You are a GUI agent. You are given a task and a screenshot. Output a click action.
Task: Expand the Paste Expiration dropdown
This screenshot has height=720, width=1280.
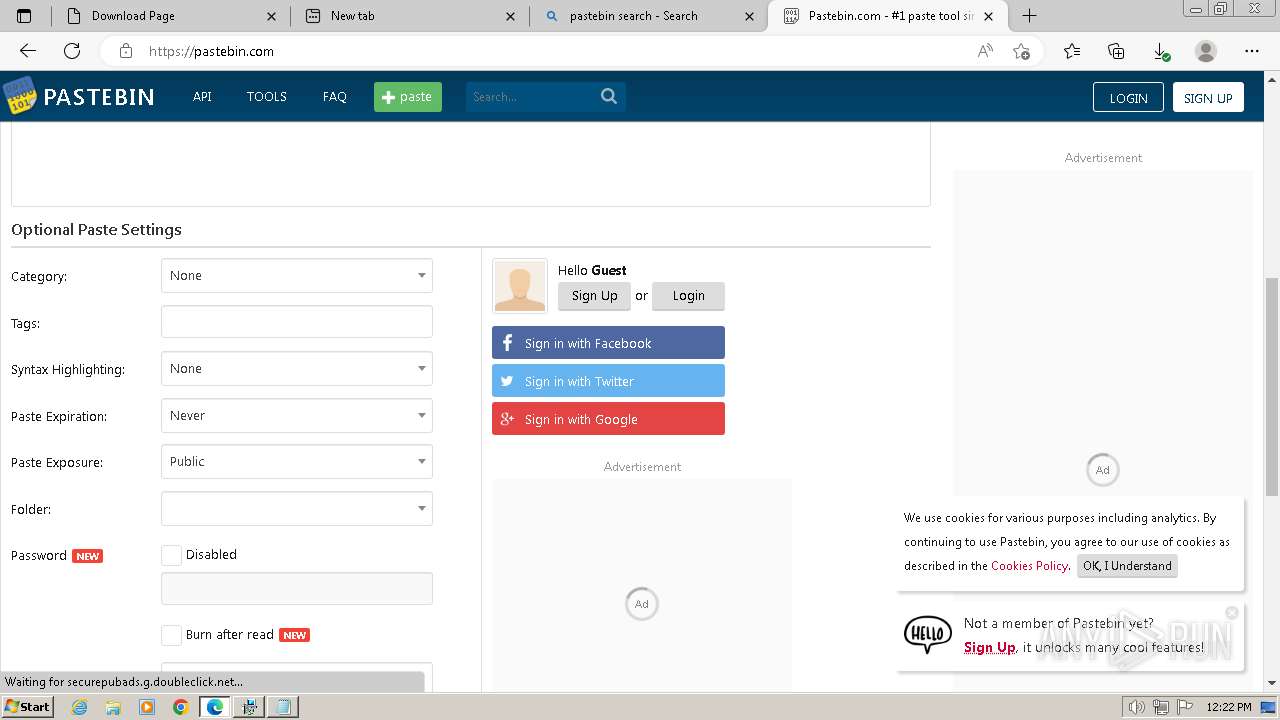(297, 415)
